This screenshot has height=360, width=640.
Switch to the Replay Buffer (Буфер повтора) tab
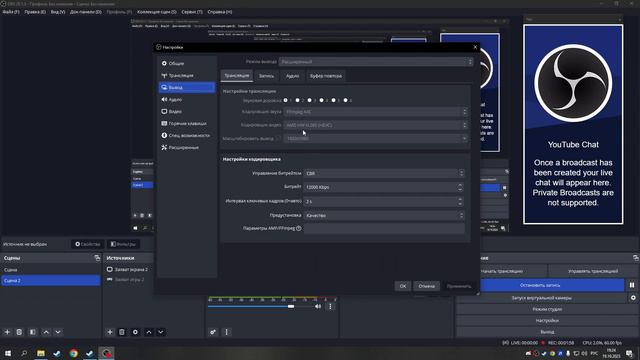[x=326, y=76]
